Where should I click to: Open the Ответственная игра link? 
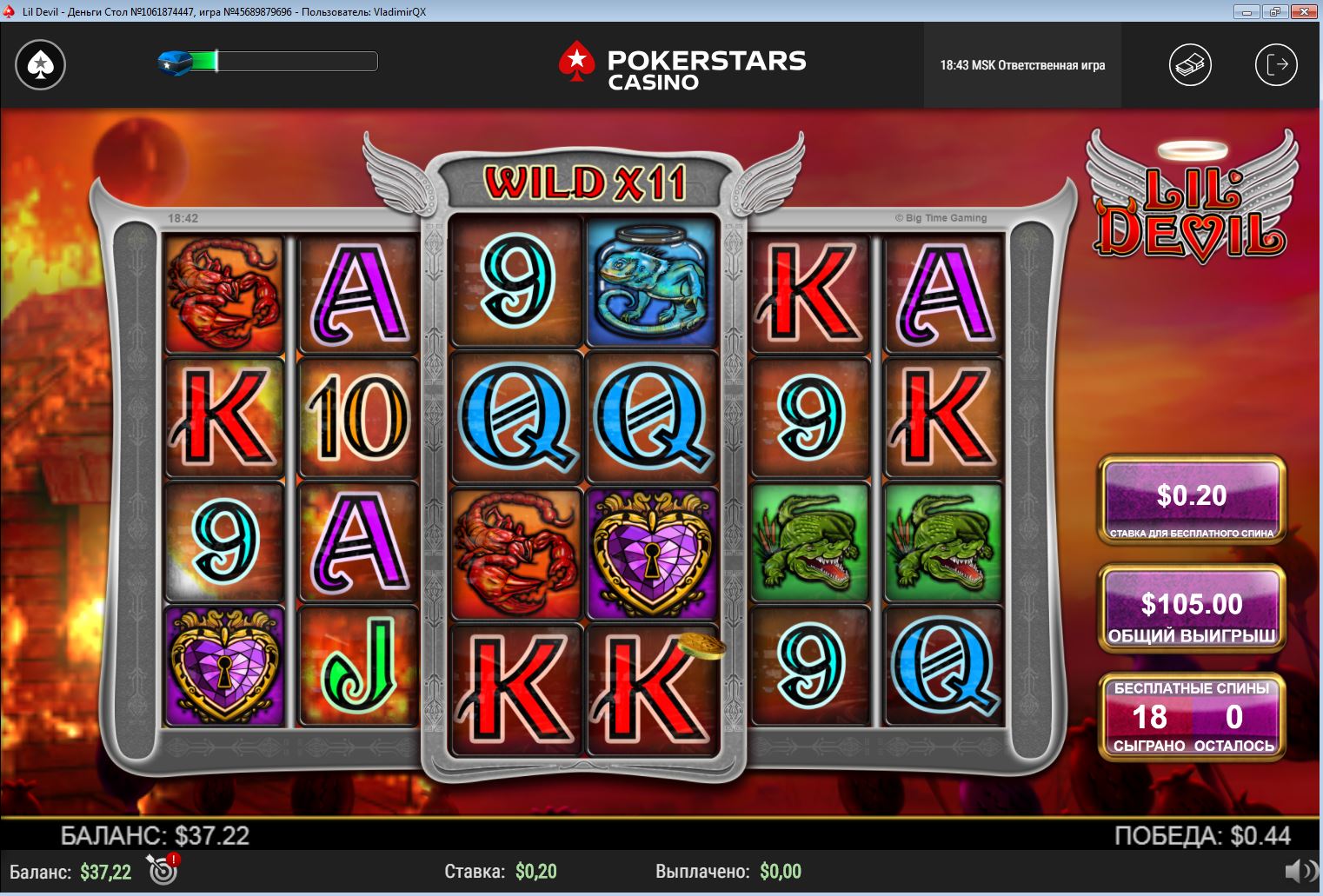point(1051,65)
